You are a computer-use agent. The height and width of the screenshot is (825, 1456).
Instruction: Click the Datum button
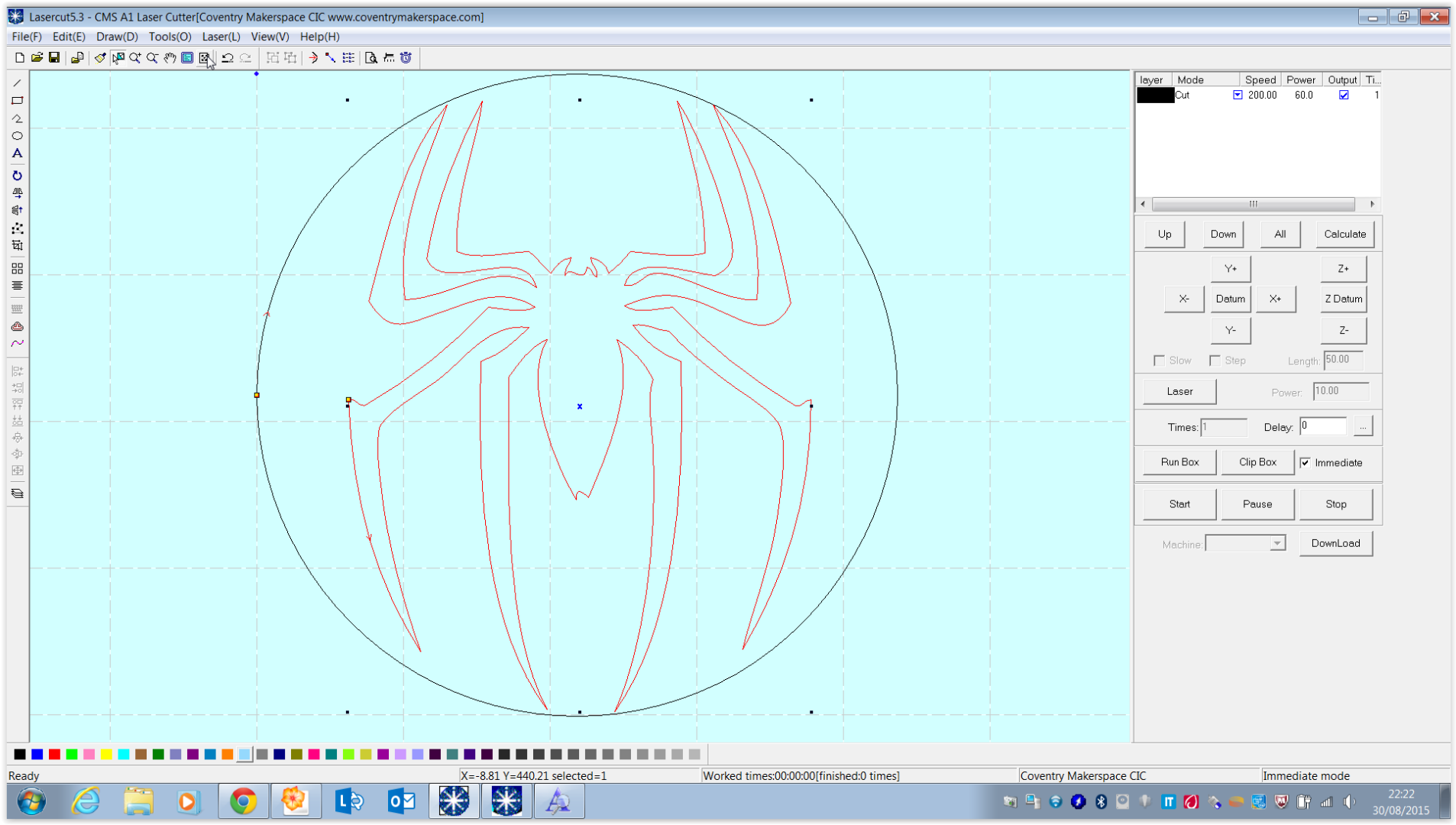[1230, 299]
